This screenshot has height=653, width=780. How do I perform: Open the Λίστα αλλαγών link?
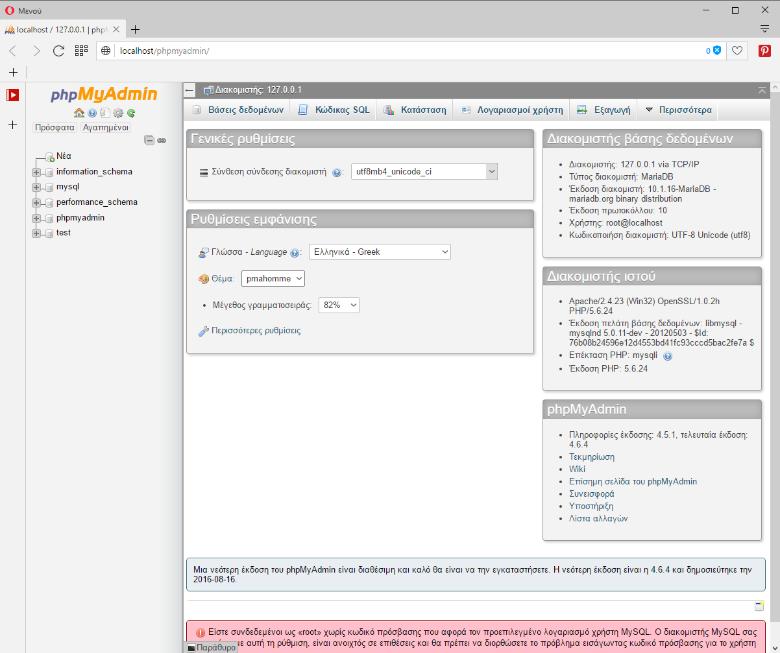(598, 518)
